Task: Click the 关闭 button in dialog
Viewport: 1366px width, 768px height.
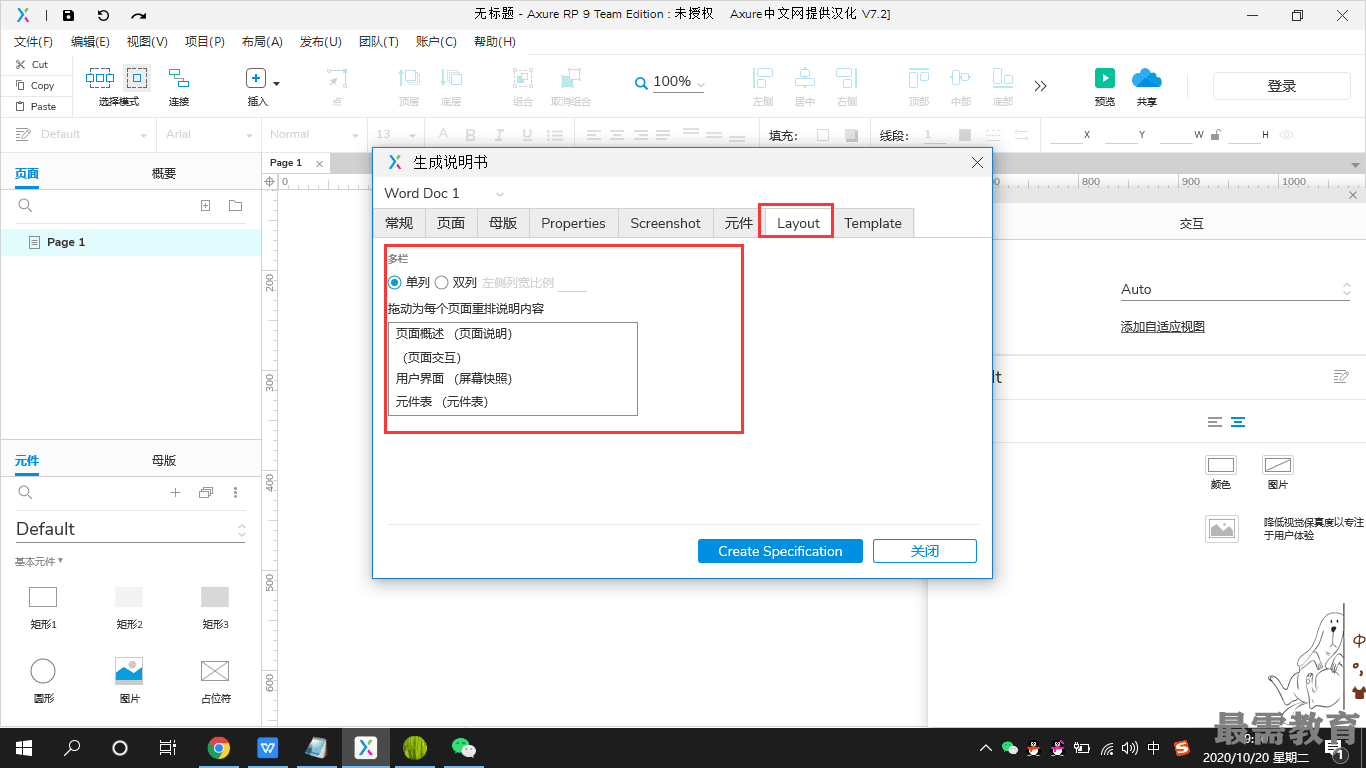Action: point(925,551)
